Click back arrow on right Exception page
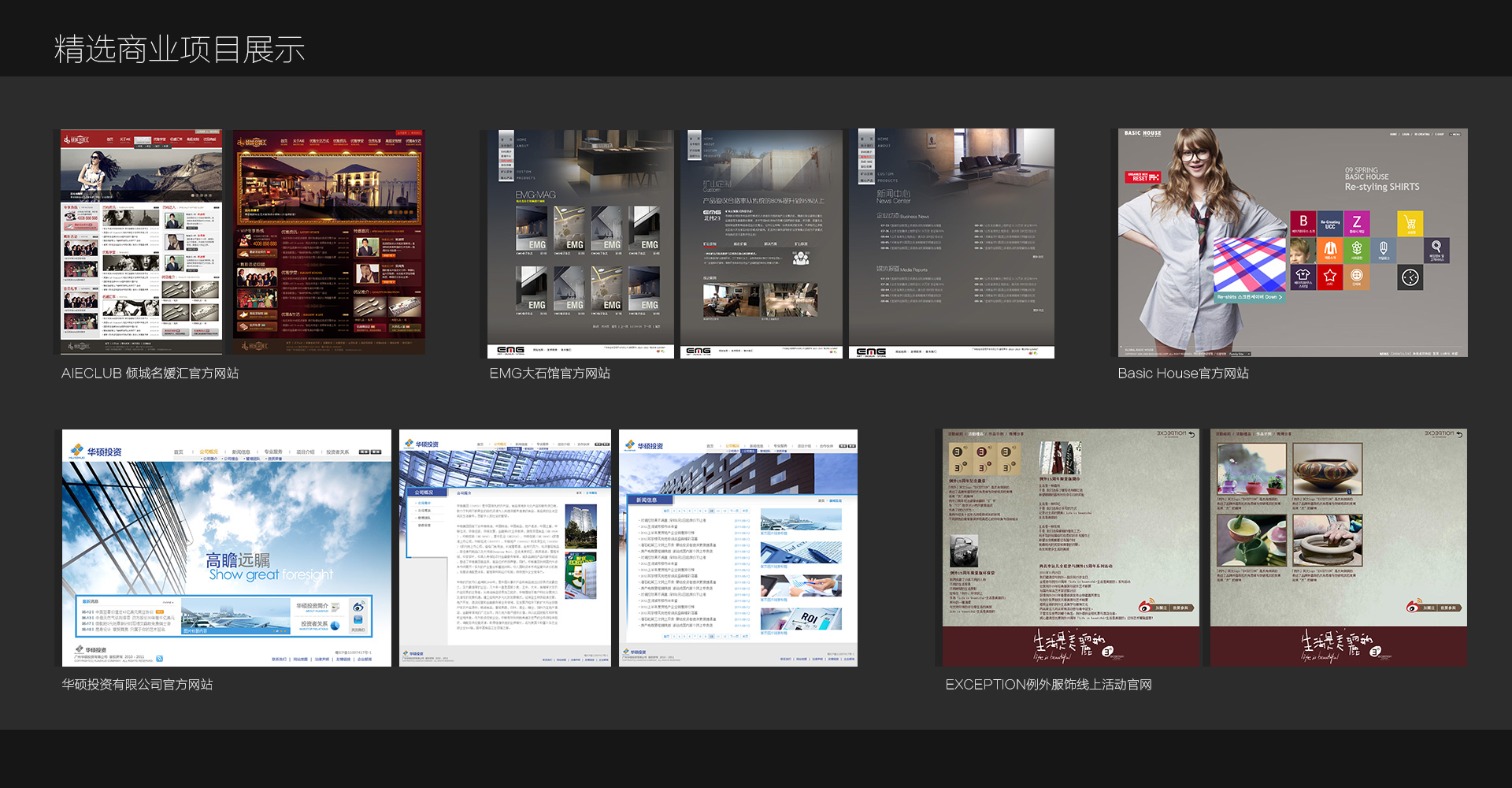The width and height of the screenshot is (1512, 788). (x=1459, y=435)
